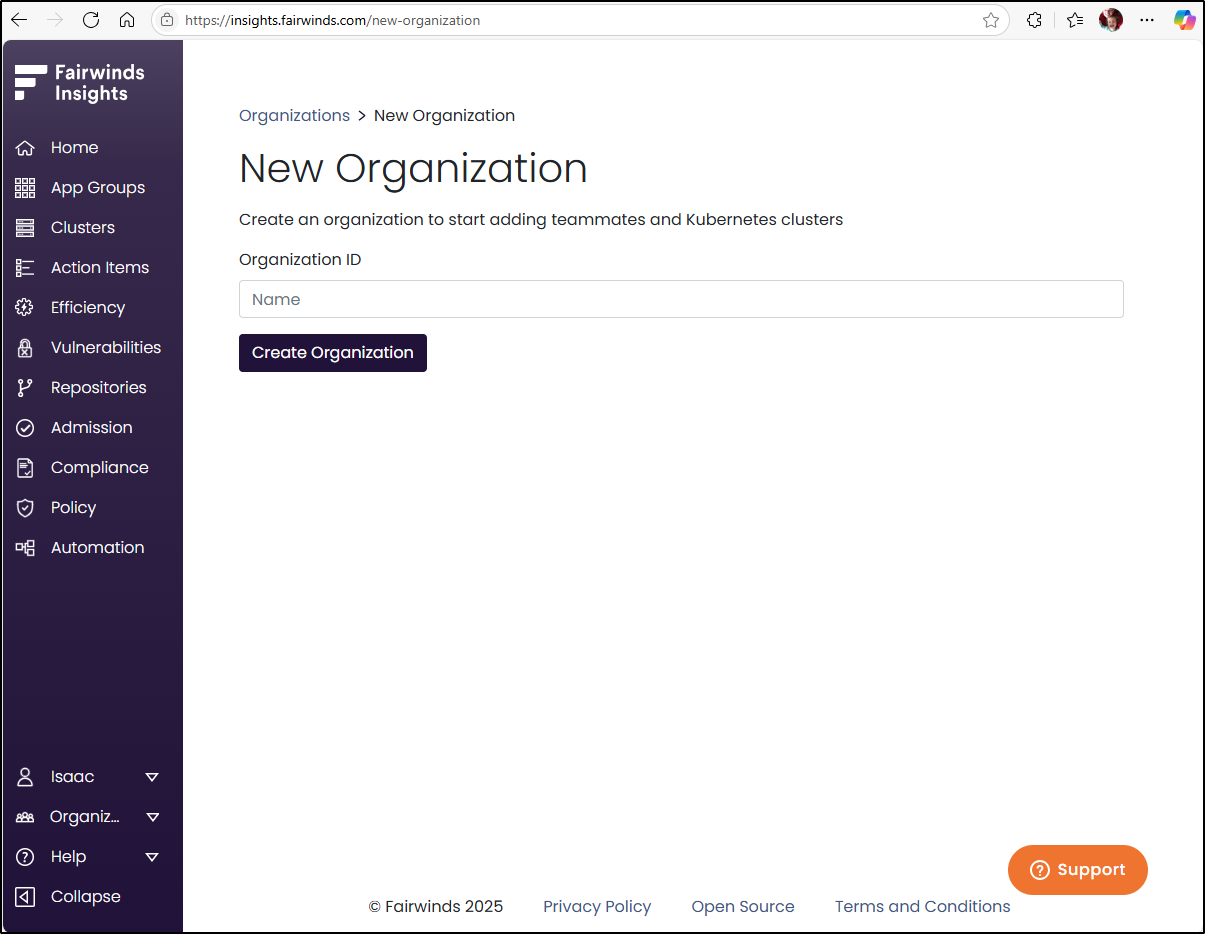1205x934 pixels.
Task: Click the Clusters server icon
Action: click(x=26, y=228)
